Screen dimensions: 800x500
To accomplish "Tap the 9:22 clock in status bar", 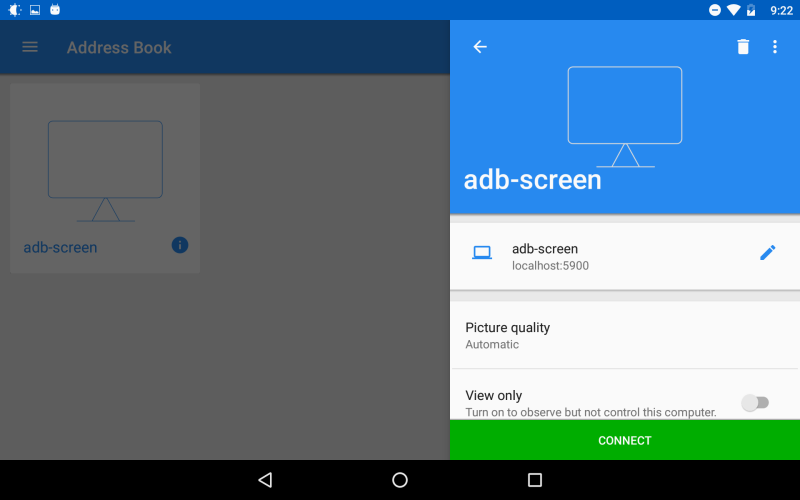I will (x=781, y=11).
